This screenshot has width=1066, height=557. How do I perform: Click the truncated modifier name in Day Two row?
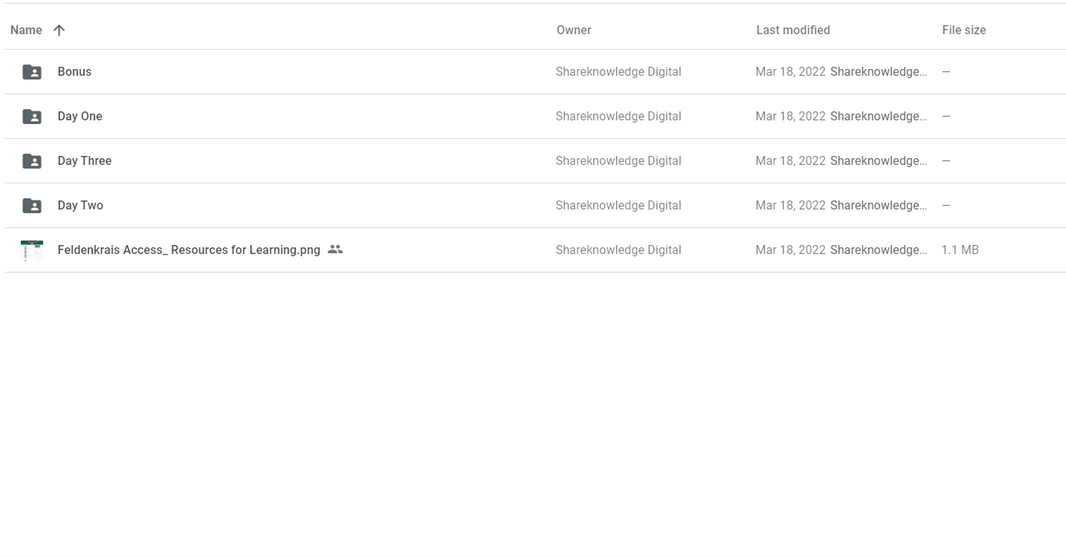878,206
